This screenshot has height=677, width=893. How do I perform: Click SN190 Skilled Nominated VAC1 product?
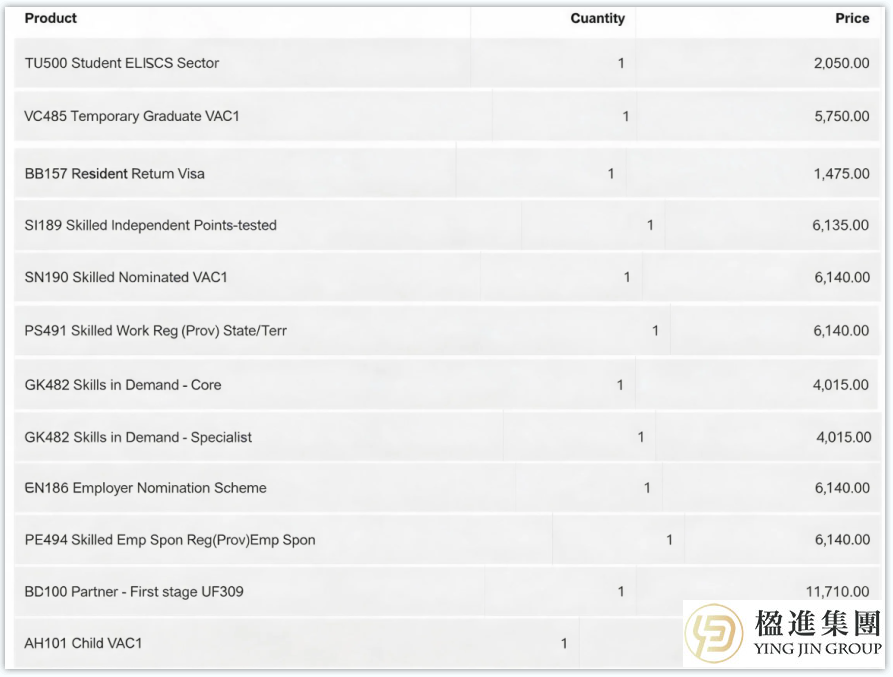click(x=126, y=277)
